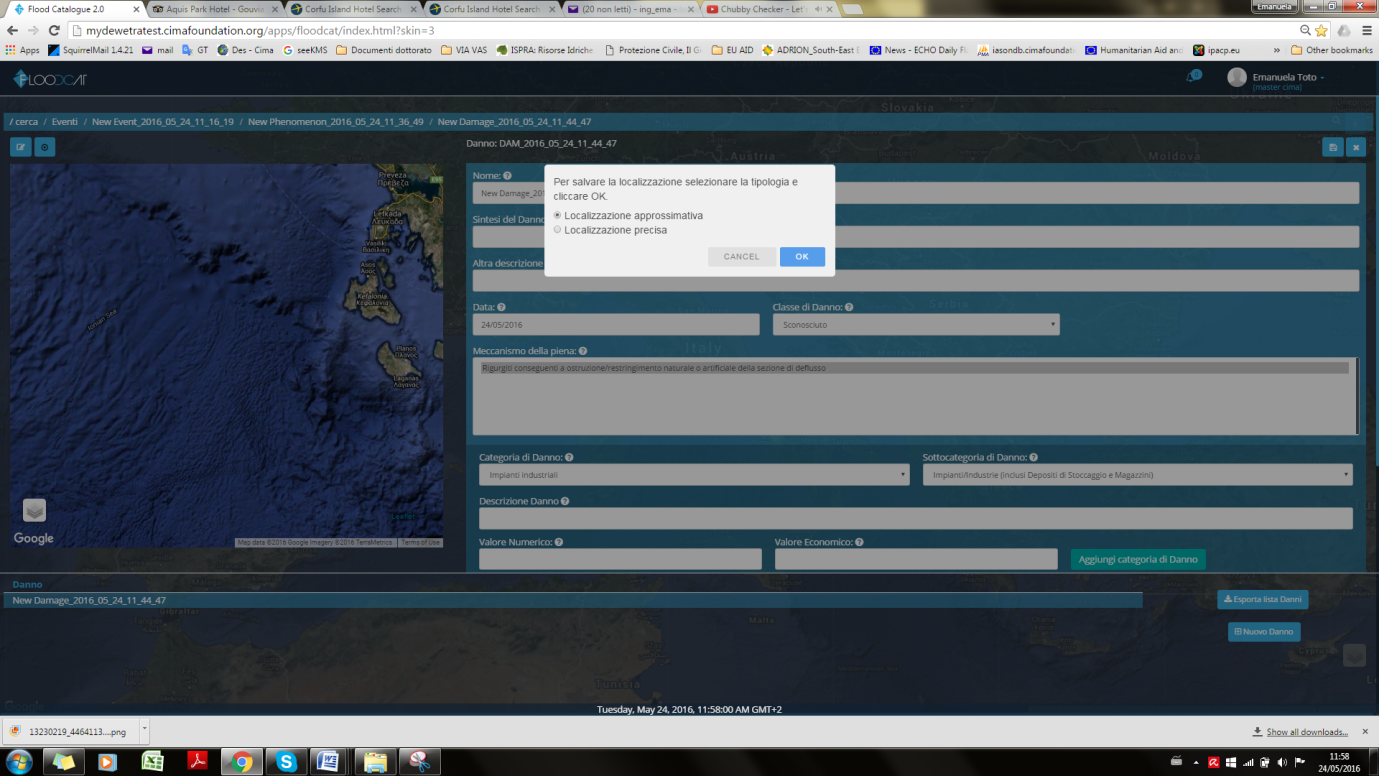Open the 'Other bookmarks' folder
Screen dimensions: 1379x776
point(1332,50)
